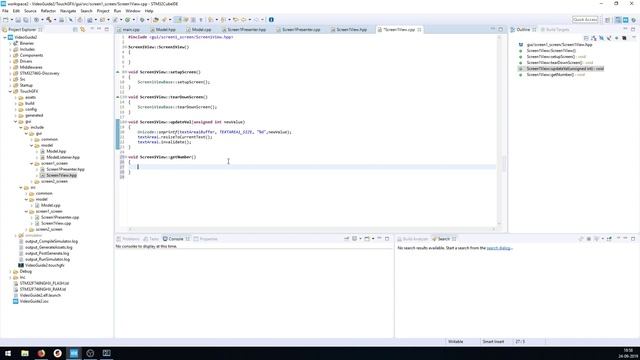Collapse the updateVal function fold marker
The height and width of the screenshot is (360, 640).
coord(126,122)
